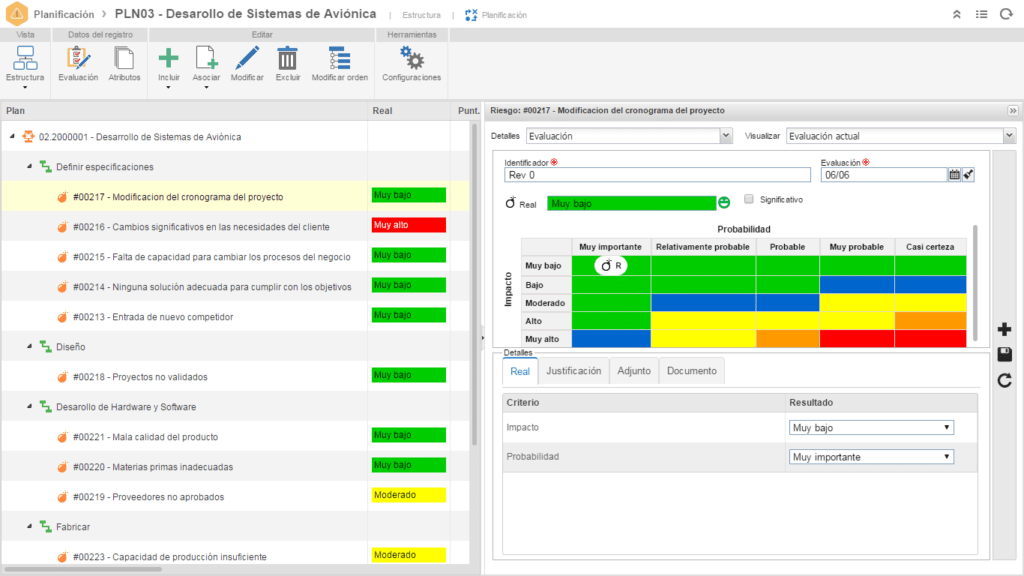Open Configuraciones gears icon
Screen dimensions: 1024x576
tap(411, 60)
